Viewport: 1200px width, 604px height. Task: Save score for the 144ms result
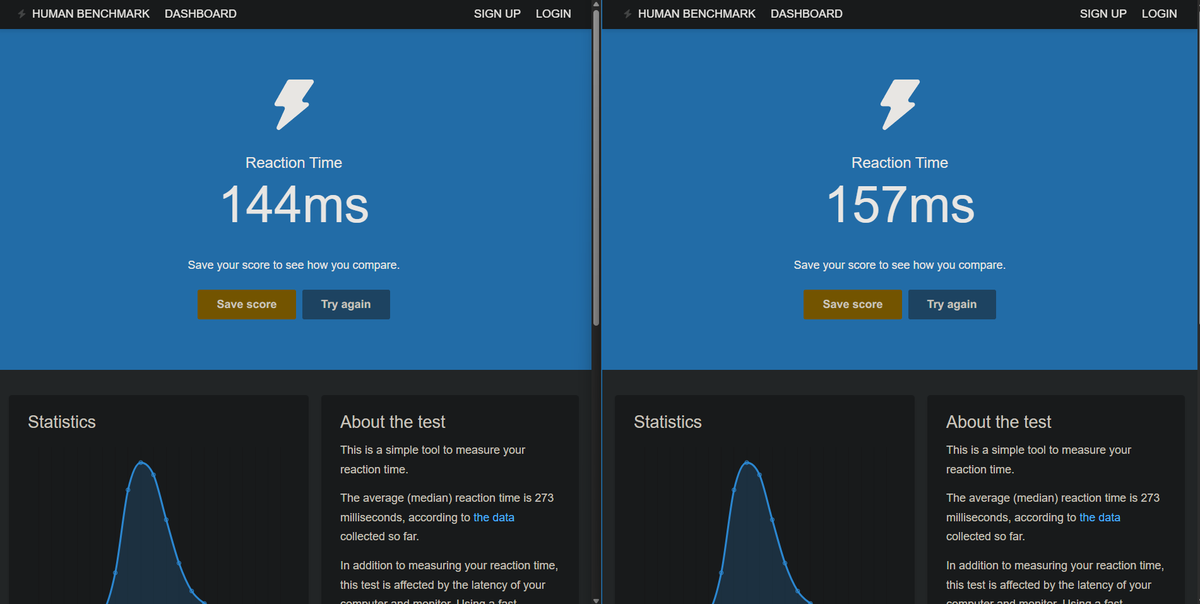[247, 304]
